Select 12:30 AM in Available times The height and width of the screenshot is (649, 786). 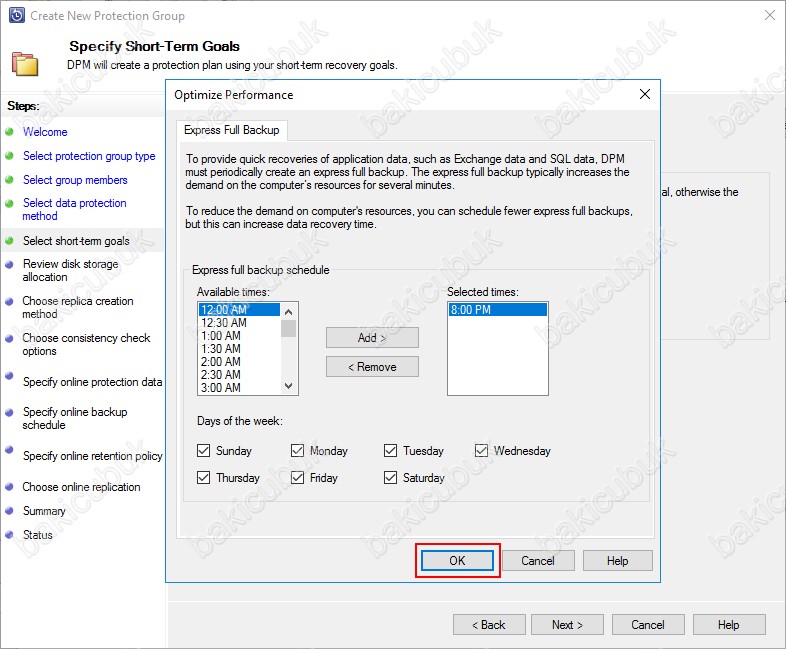point(240,323)
